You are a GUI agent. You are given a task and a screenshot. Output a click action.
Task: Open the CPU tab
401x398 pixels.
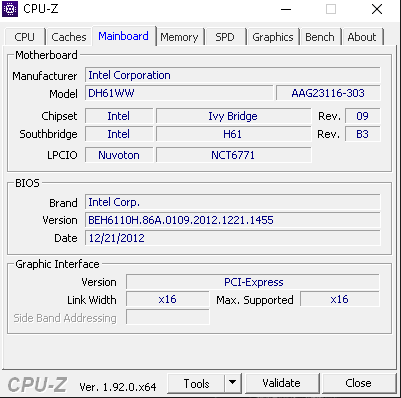tap(25, 37)
